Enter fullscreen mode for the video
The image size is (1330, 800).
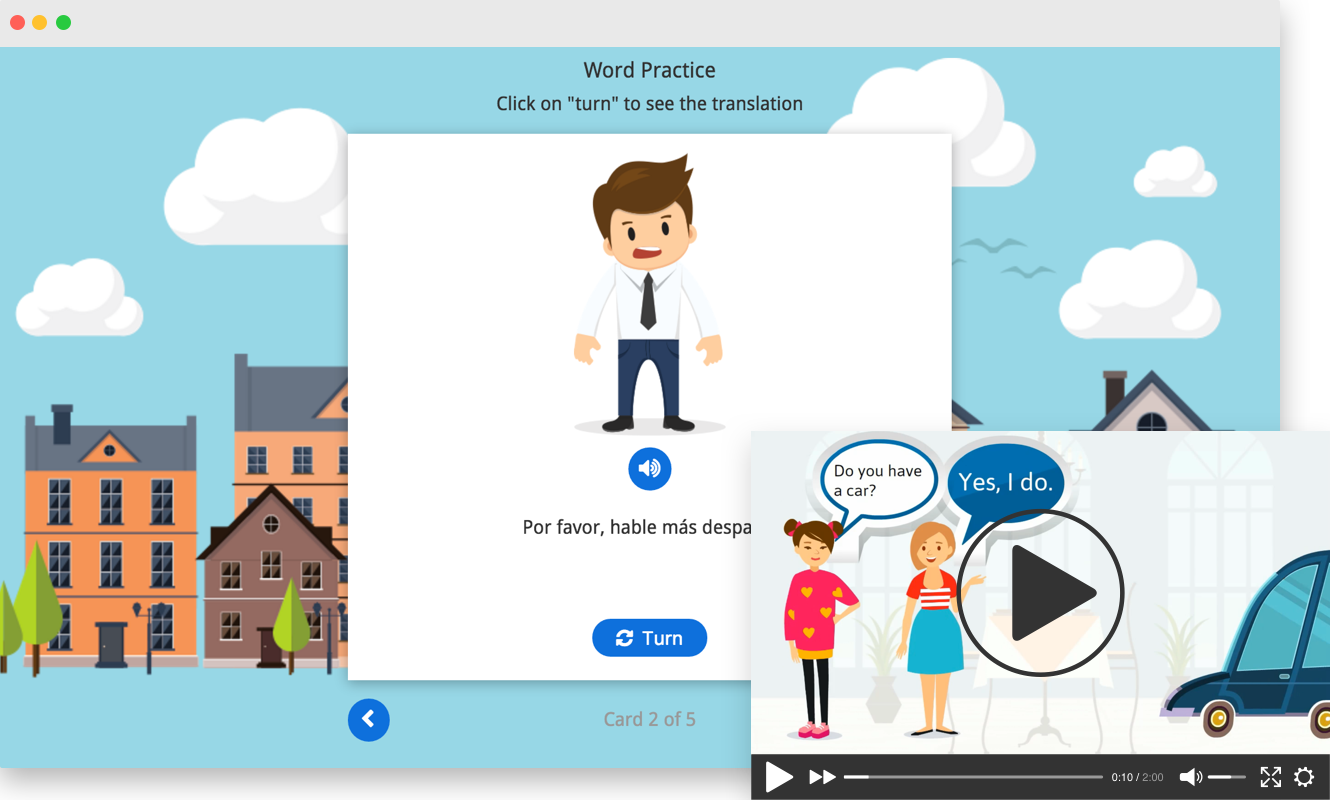(1270, 777)
